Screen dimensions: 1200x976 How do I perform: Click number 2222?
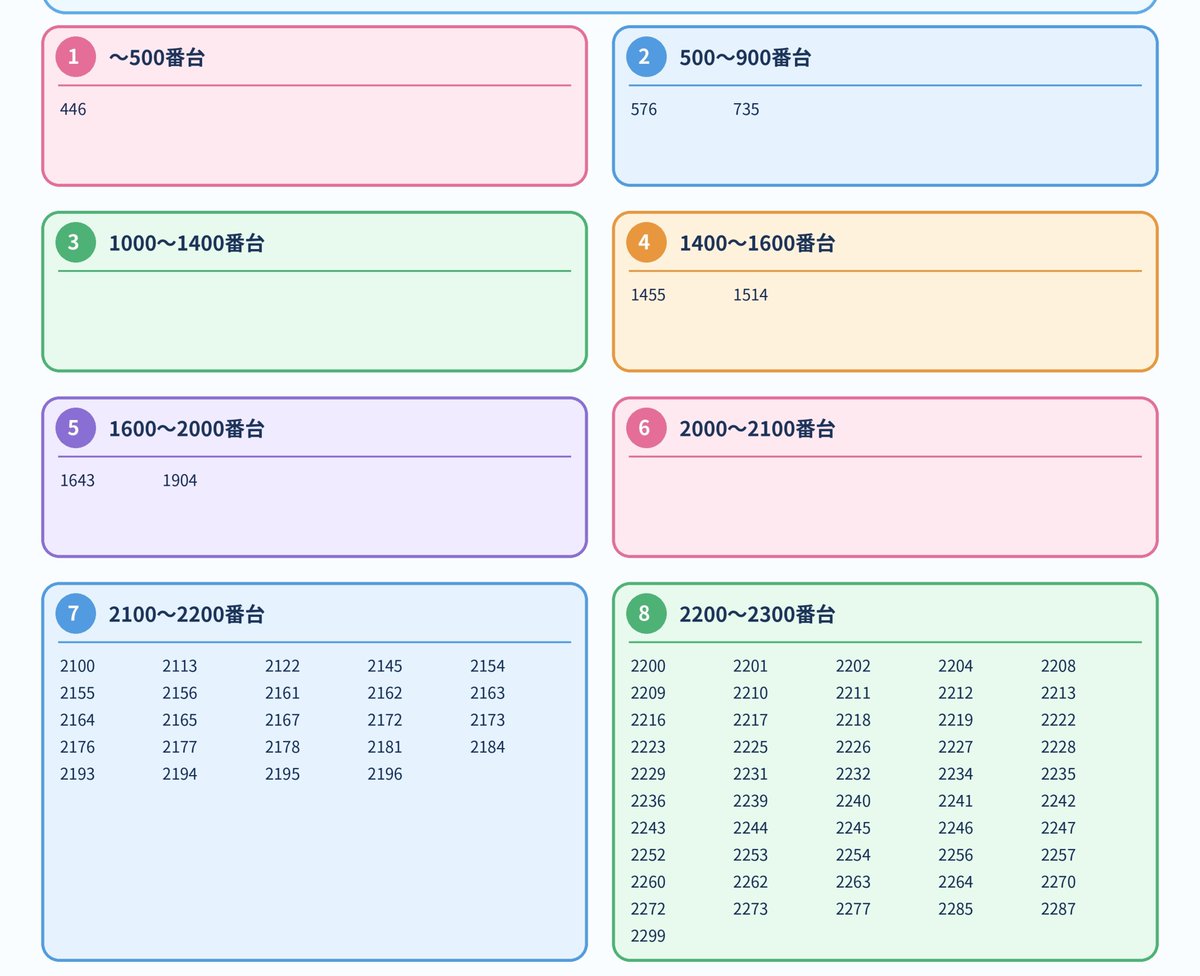click(x=1058, y=720)
